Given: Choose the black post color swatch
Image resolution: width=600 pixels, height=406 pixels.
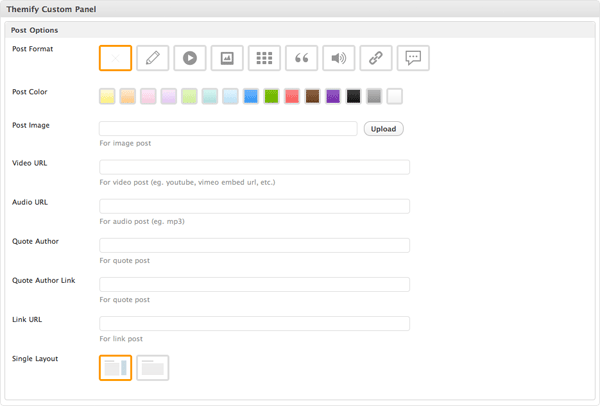Looking at the screenshot, I should coord(354,96).
